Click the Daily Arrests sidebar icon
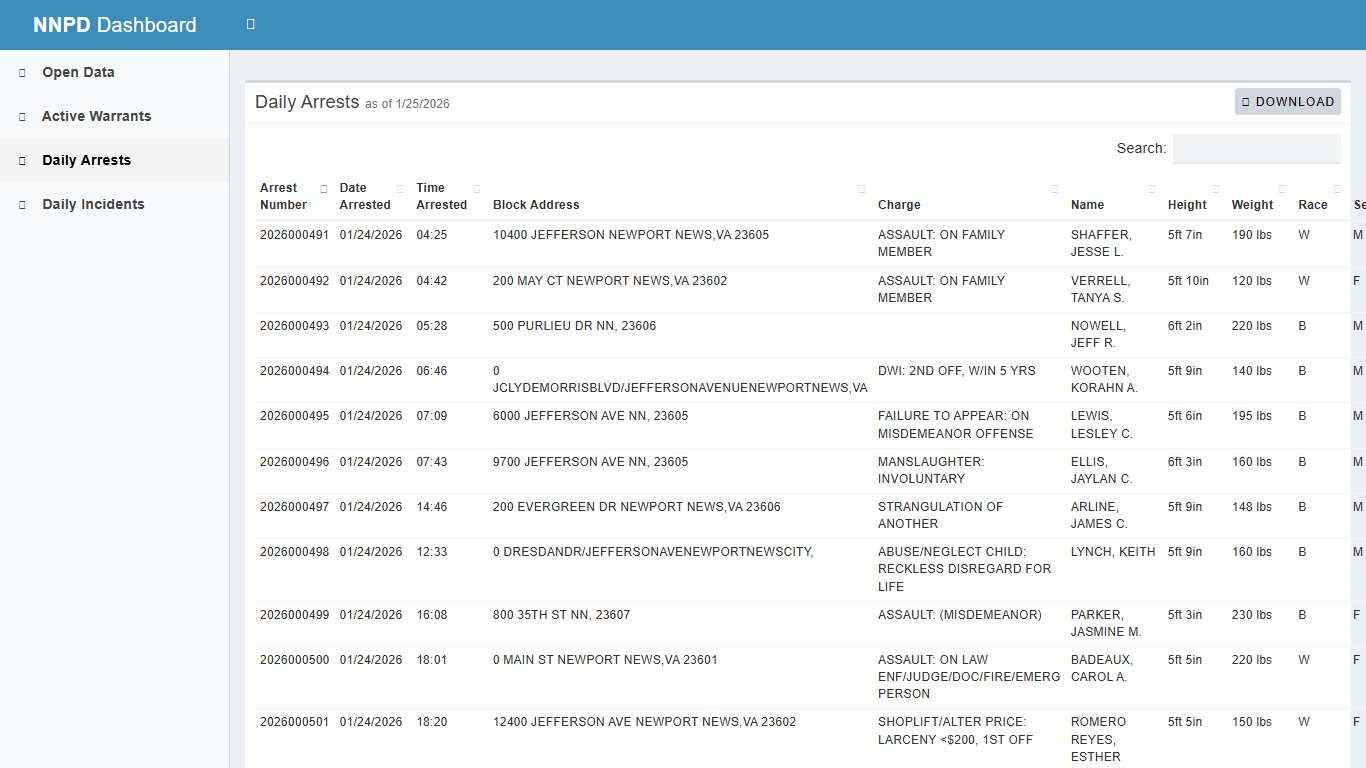The image size is (1366, 768). pyautogui.click(x=21, y=160)
